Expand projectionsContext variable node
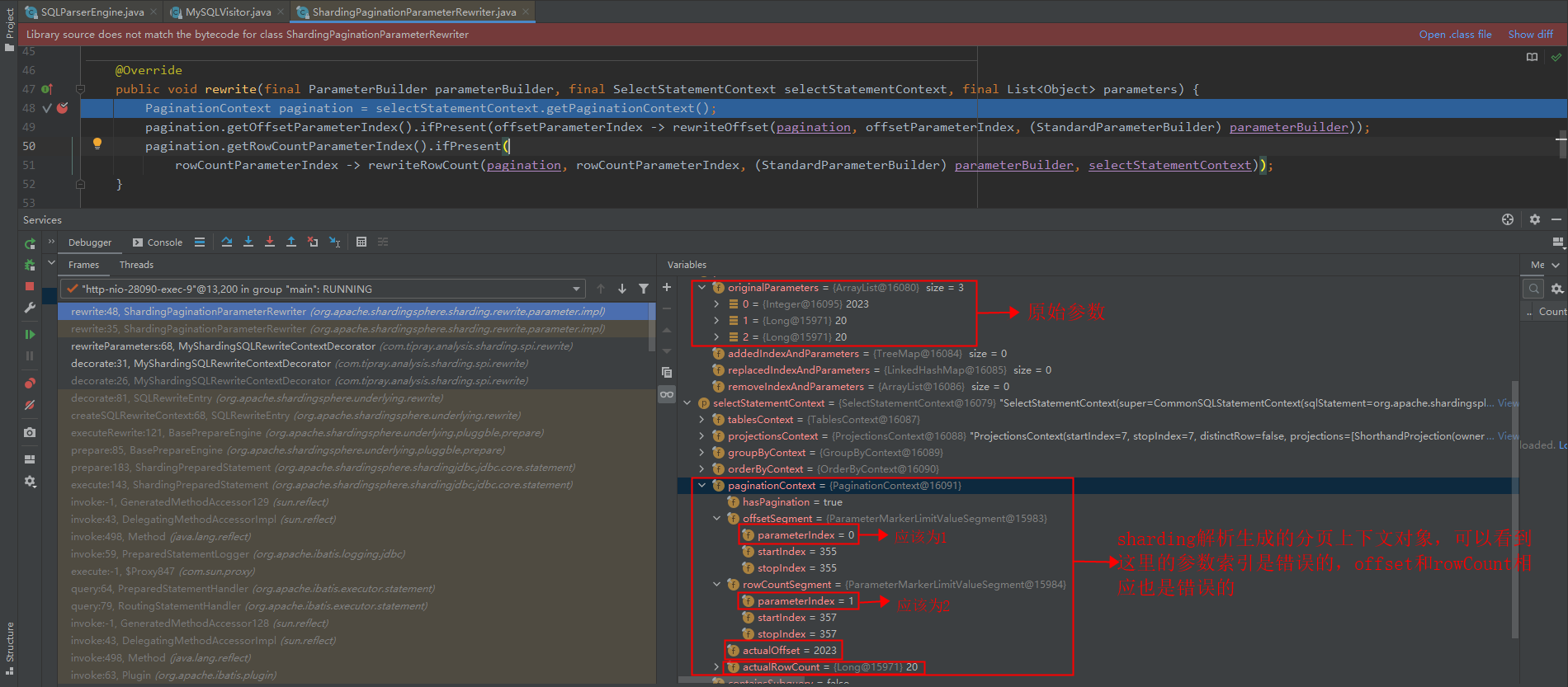The height and width of the screenshot is (687, 1568). [702, 436]
